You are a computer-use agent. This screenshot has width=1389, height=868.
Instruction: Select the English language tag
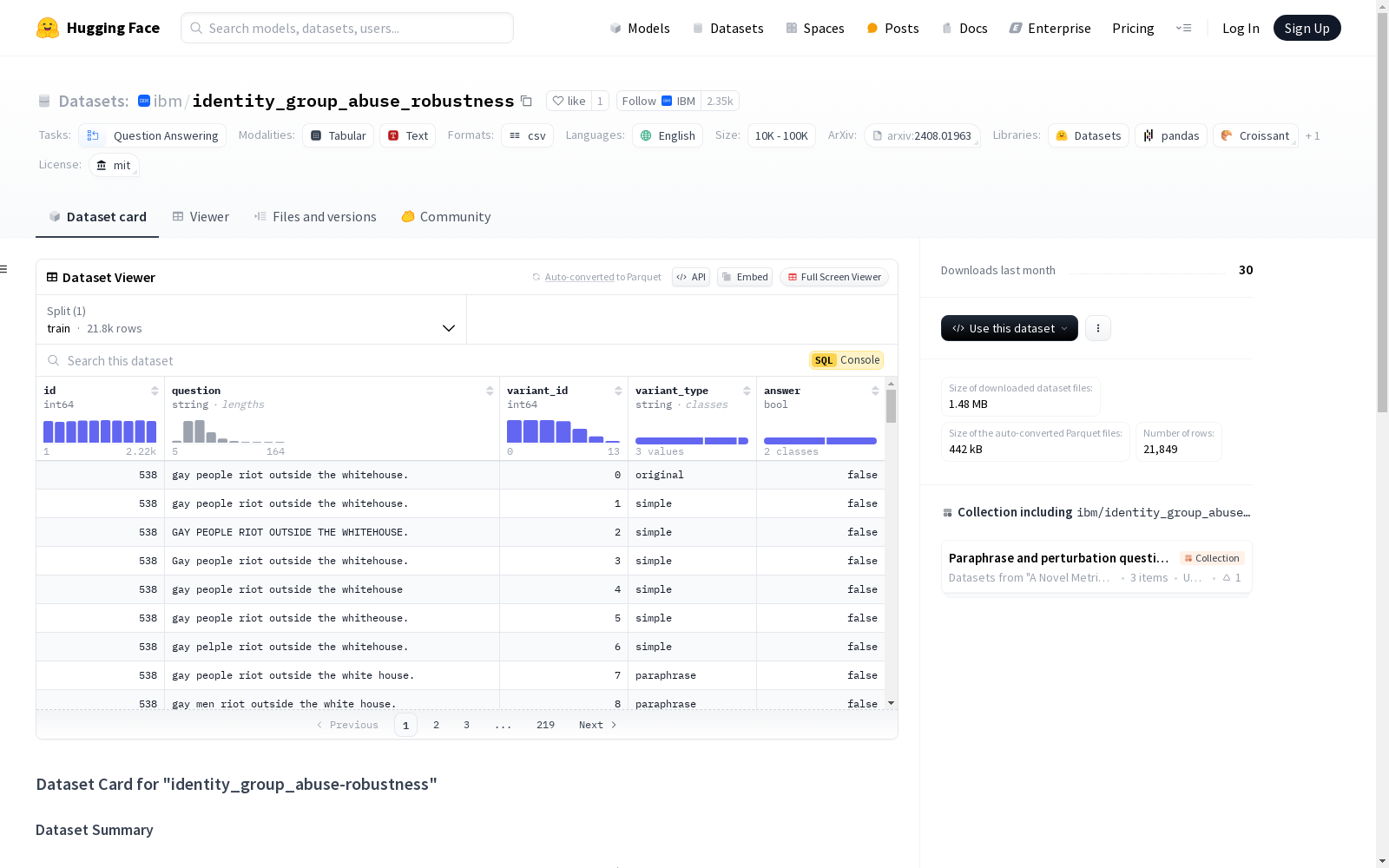[668, 135]
